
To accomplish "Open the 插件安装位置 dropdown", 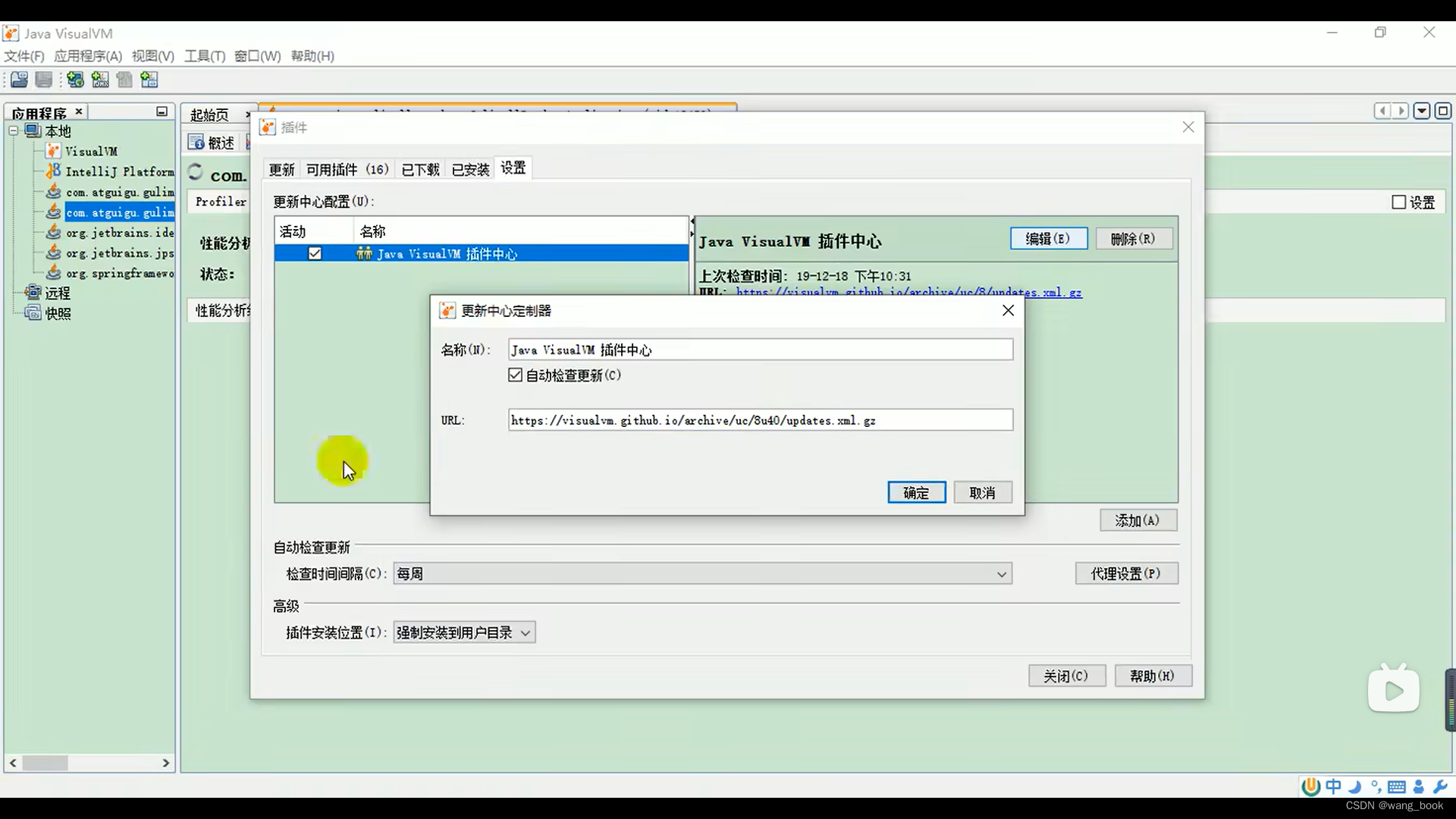I will tap(464, 632).
